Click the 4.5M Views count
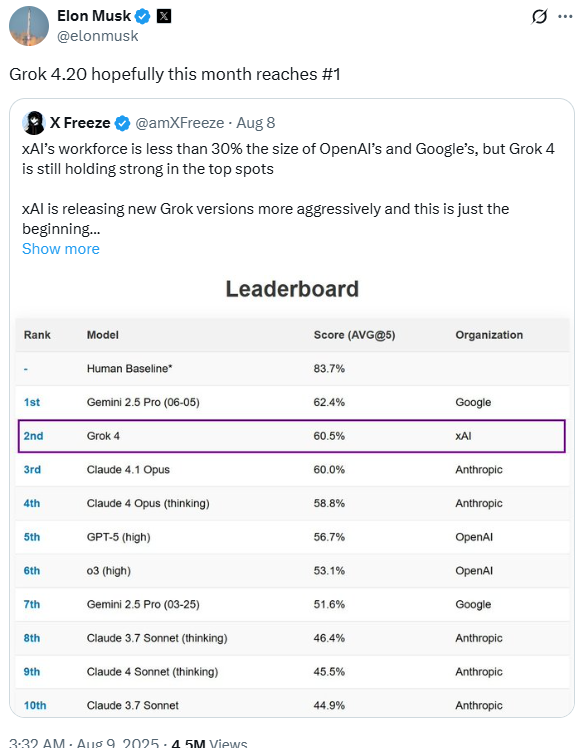The image size is (581, 748). (x=209, y=742)
